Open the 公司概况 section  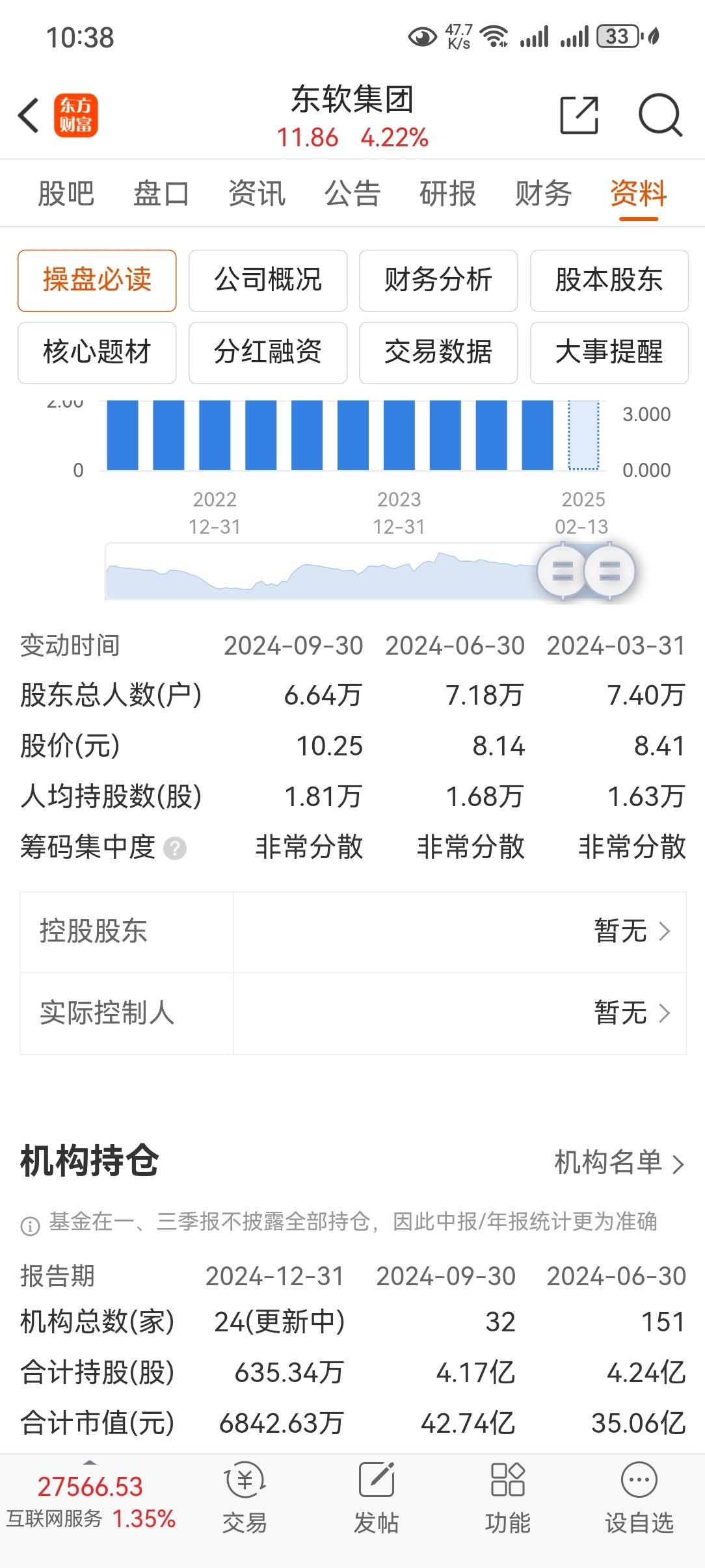[x=268, y=281]
